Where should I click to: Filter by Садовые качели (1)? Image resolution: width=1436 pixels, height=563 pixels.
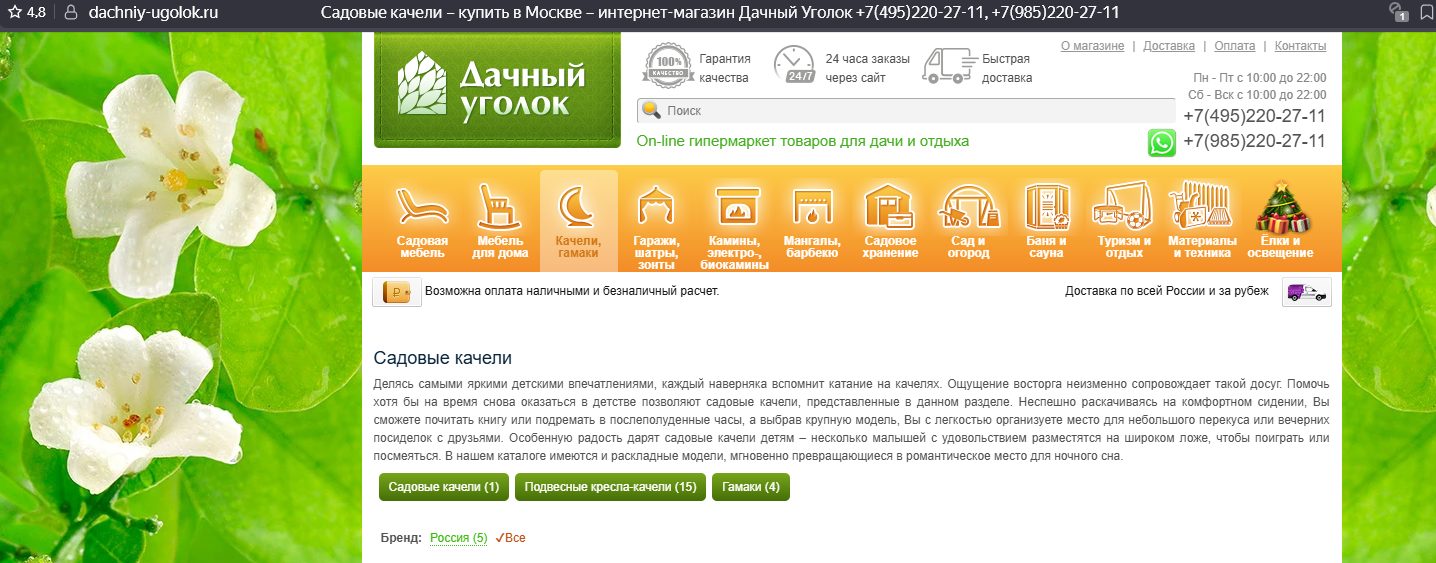click(x=443, y=488)
